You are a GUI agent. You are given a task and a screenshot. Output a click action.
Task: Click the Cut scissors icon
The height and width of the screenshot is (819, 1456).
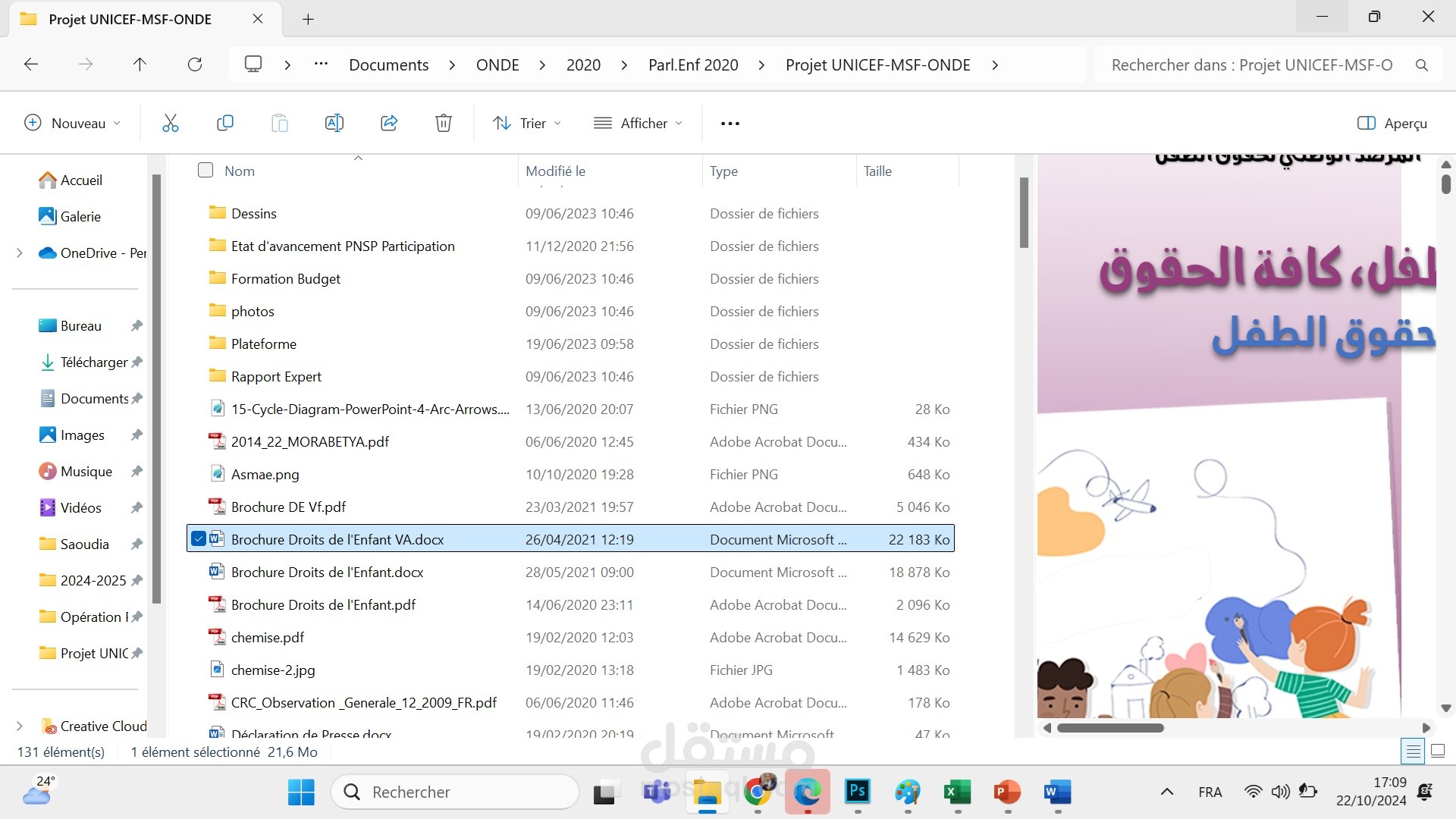pos(171,123)
